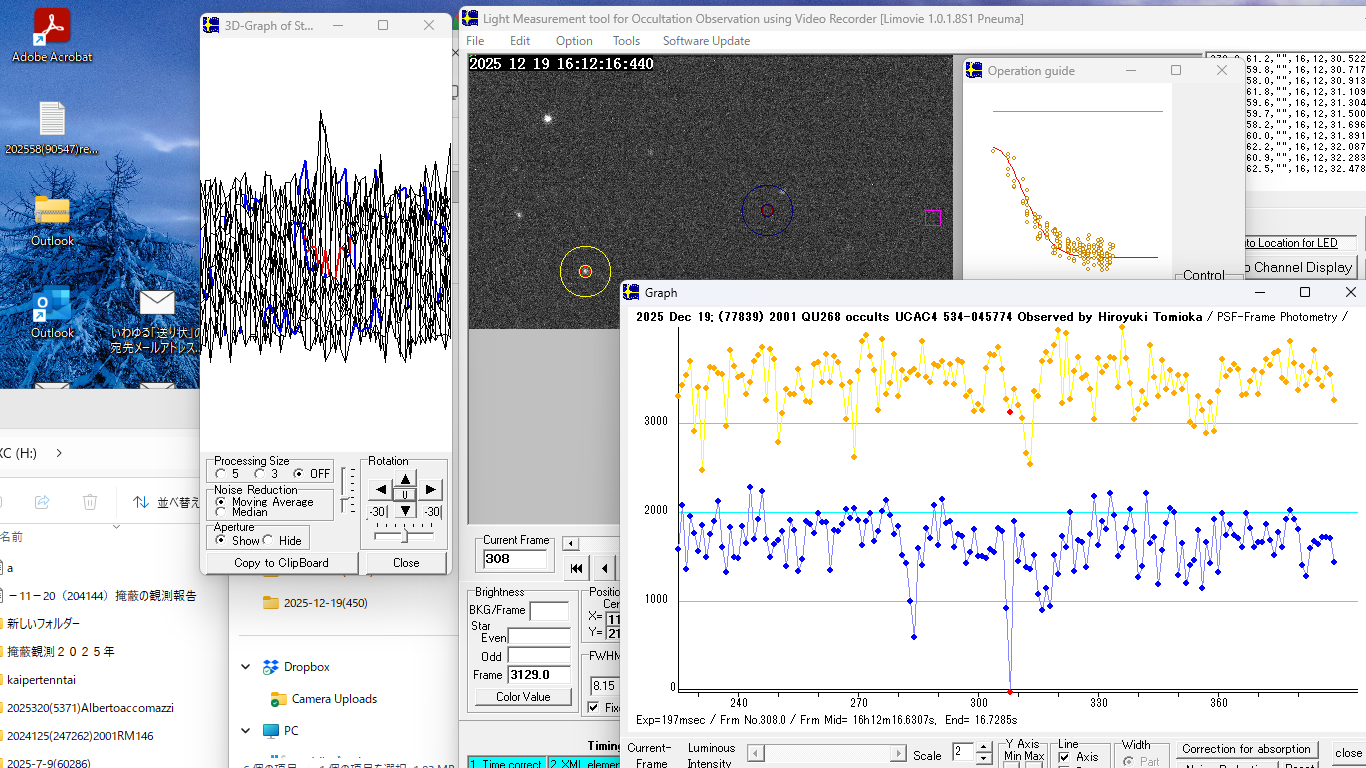Click Copy to ClipBoard button
The height and width of the screenshot is (768, 1366).
click(x=281, y=563)
